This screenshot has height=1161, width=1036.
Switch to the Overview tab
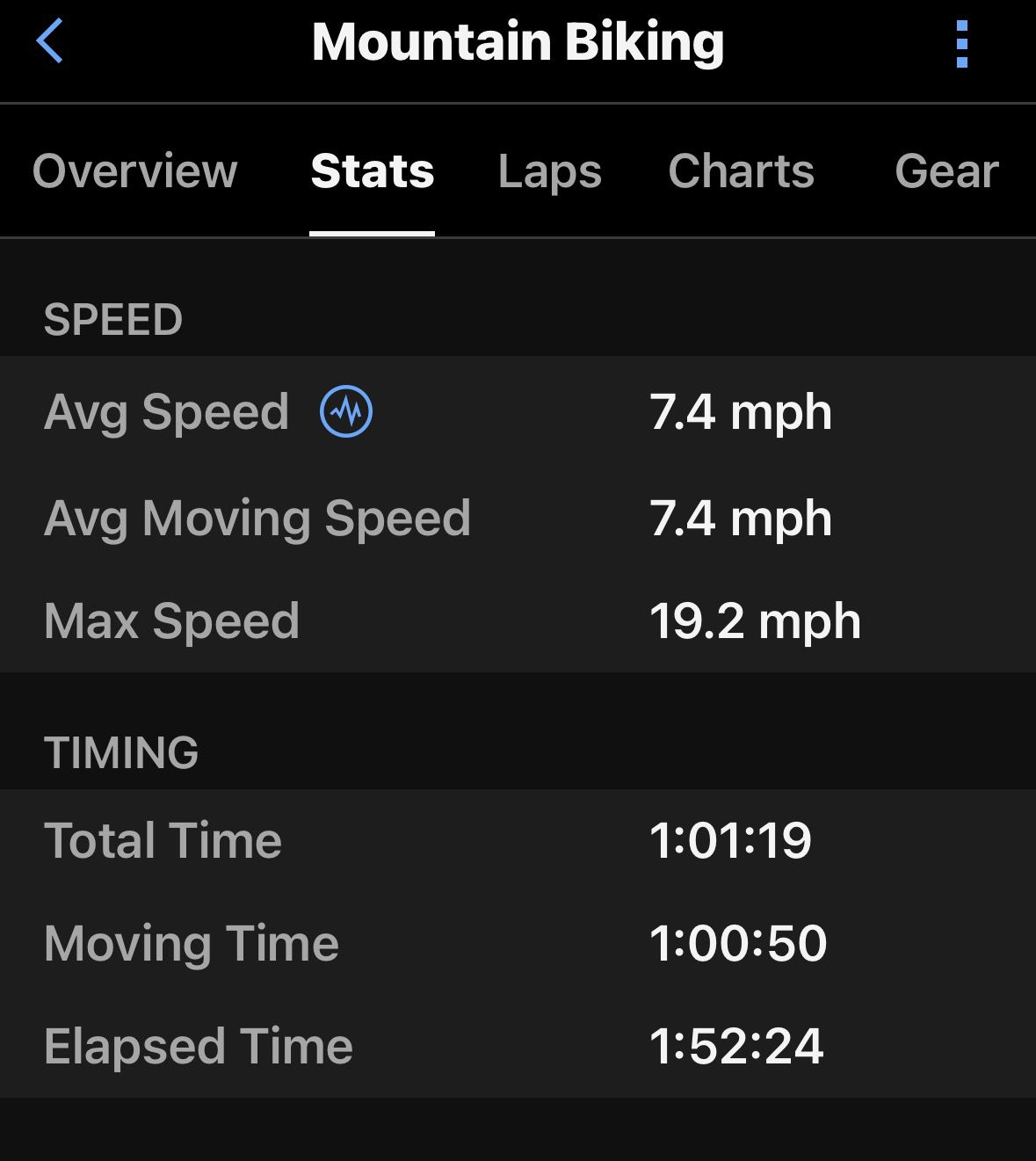pos(135,171)
